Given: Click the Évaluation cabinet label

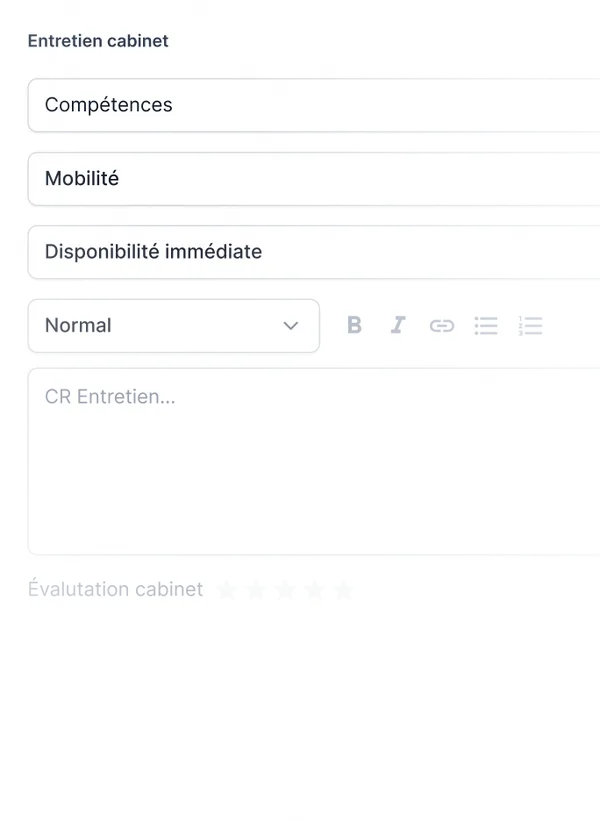Looking at the screenshot, I should click(114, 589).
